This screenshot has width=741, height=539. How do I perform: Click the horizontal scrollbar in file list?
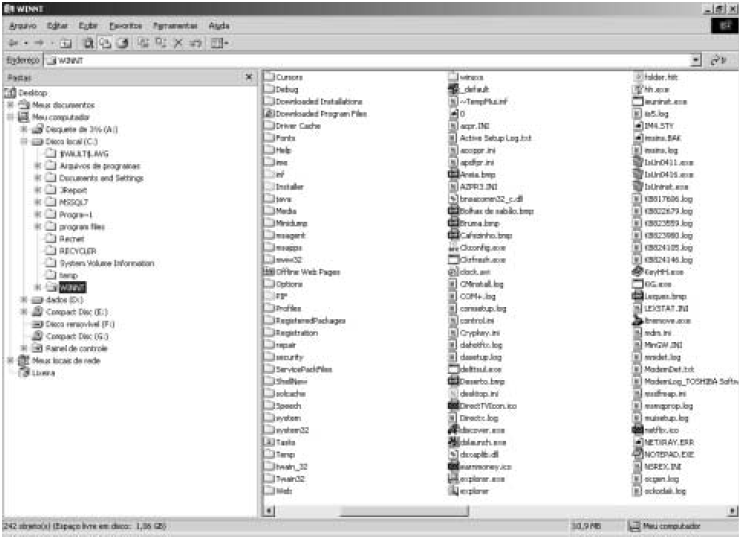click(400, 510)
